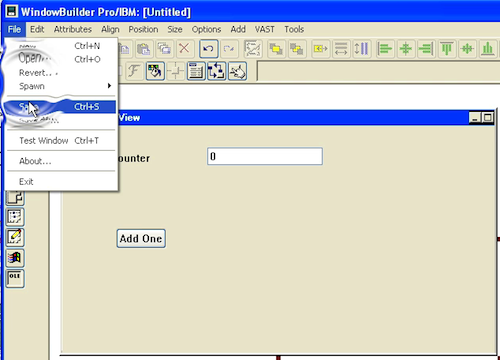Expand the Spawn submenu
The width and height of the screenshot is (500, 360).
[x=61, y=86]
